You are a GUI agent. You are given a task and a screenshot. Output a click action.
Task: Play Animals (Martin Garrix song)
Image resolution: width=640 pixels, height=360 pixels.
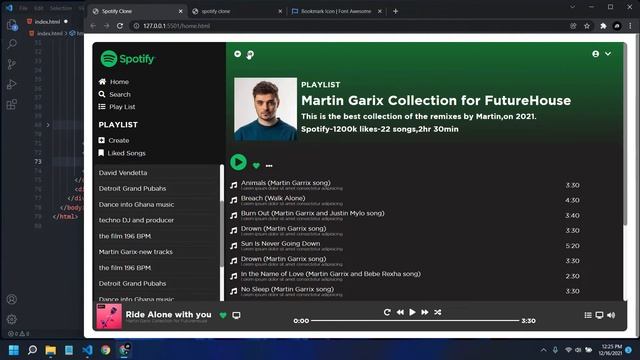286,183
